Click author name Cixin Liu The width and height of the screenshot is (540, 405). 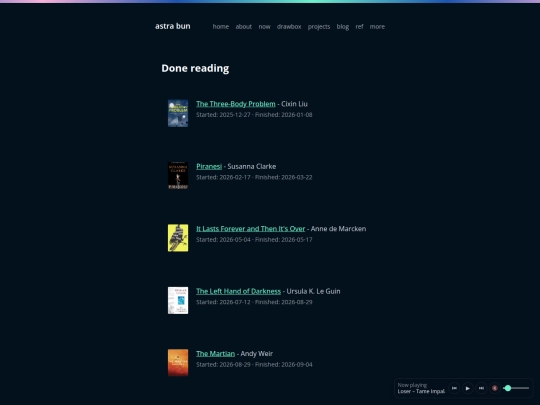294,104
